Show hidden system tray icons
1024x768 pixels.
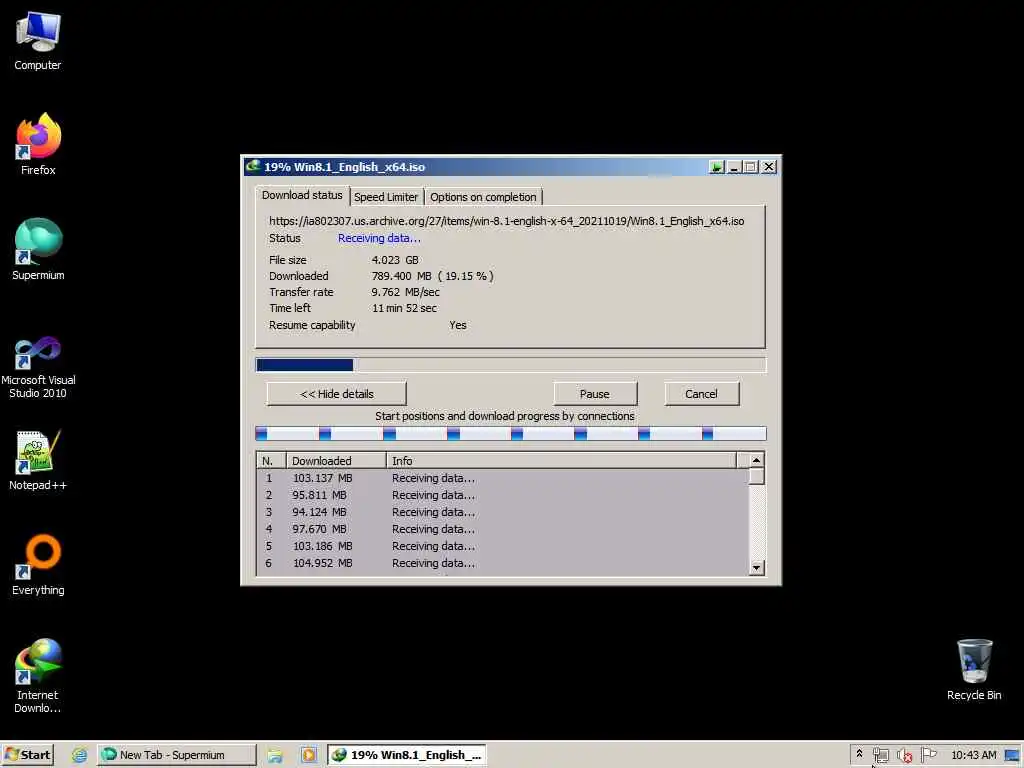coord(859,754)
